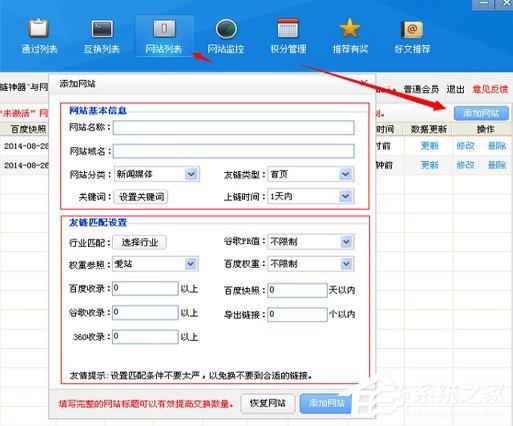This screenshot has height=426, width=513.
Task: Open the 网站监控 radar icon
Action: [226, 29]
